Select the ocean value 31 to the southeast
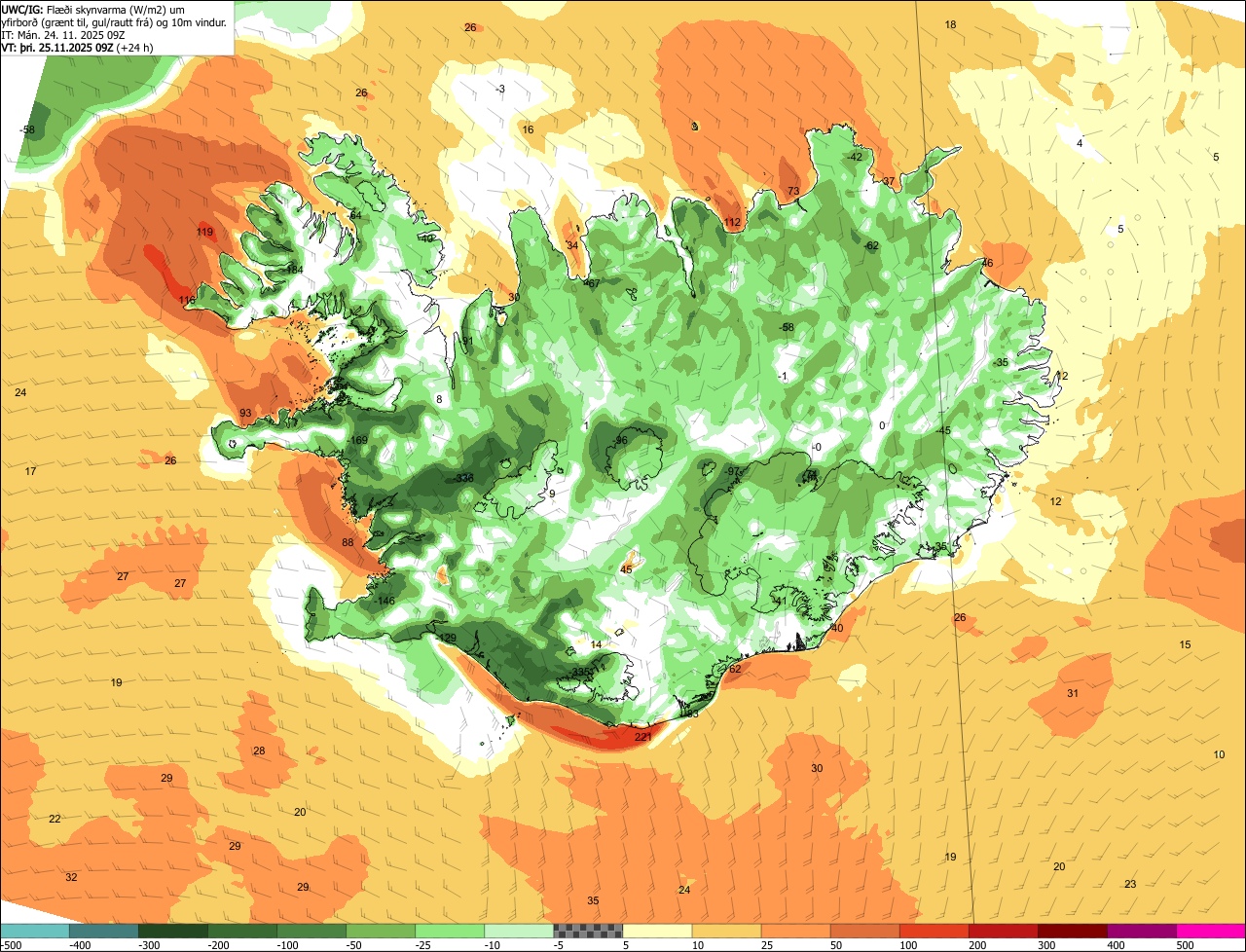 [1073, 693]
